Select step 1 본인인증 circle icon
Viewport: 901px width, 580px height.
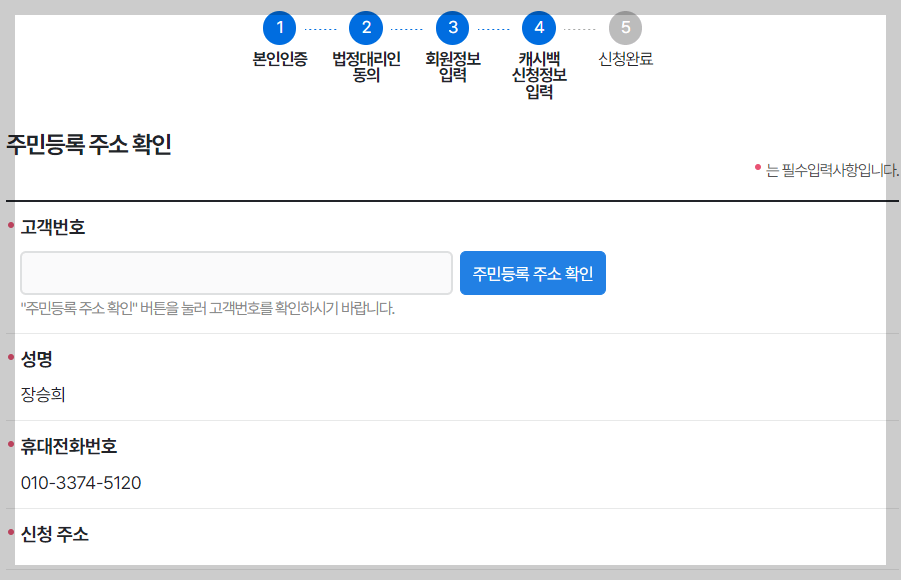pos(280,29)
